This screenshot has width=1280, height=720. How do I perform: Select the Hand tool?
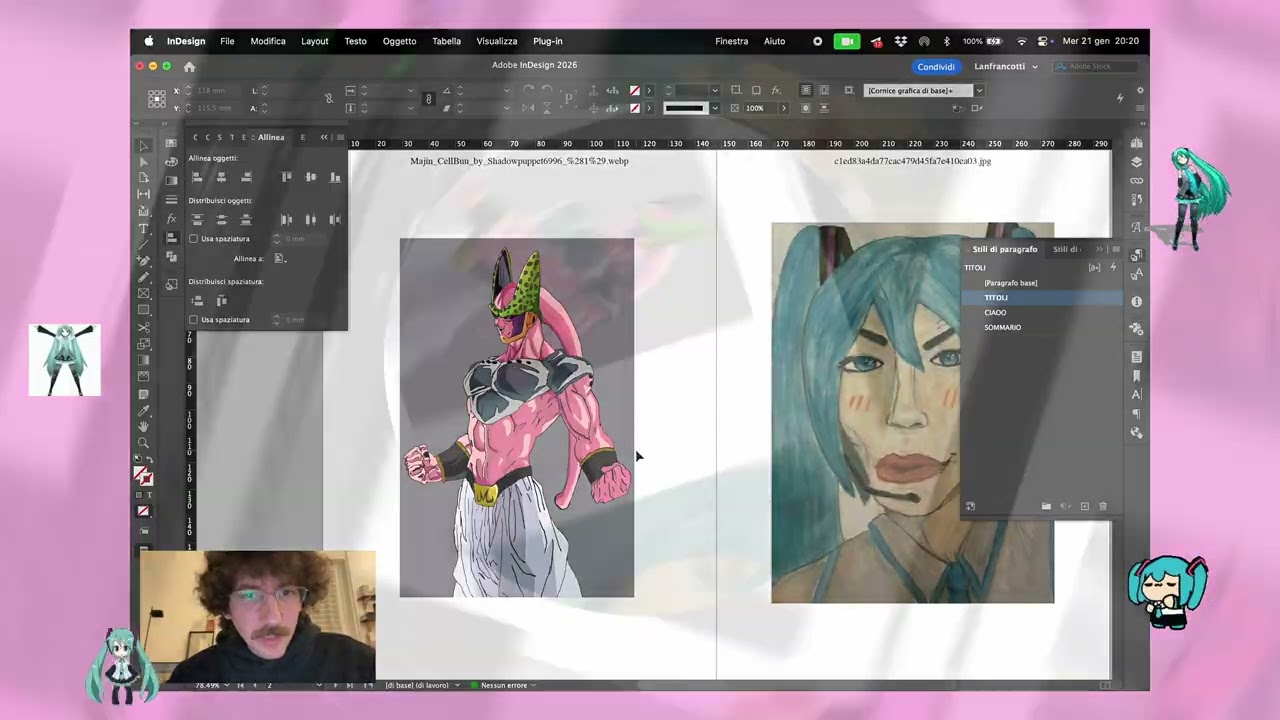coord(144,427)
